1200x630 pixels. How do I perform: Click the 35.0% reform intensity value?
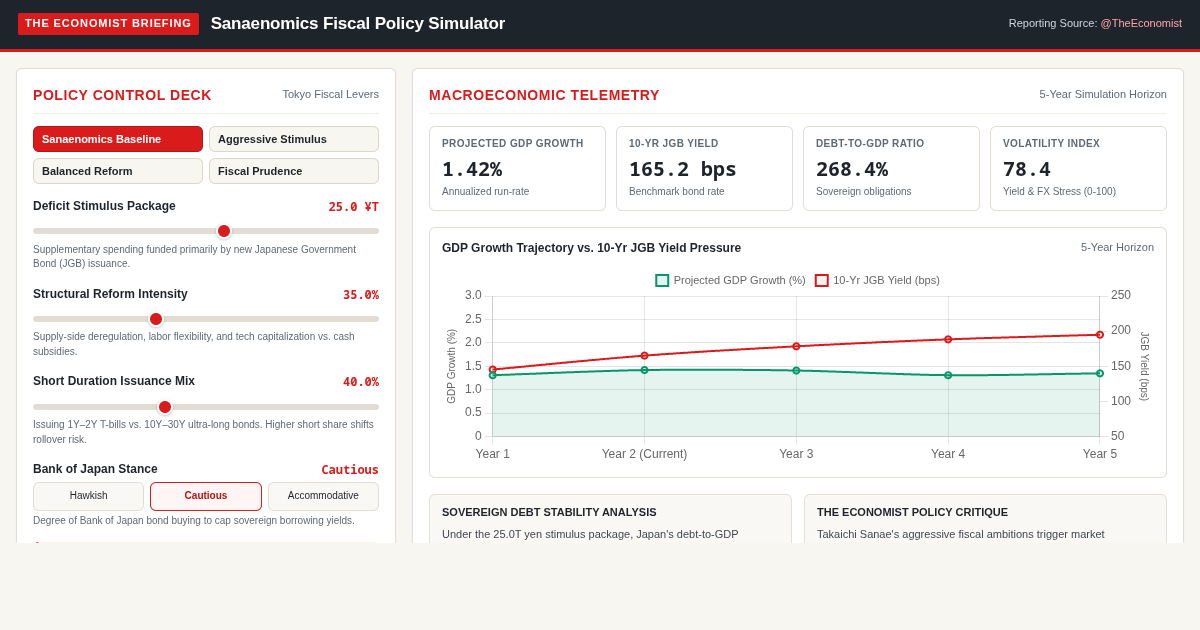tap(361, 295)
